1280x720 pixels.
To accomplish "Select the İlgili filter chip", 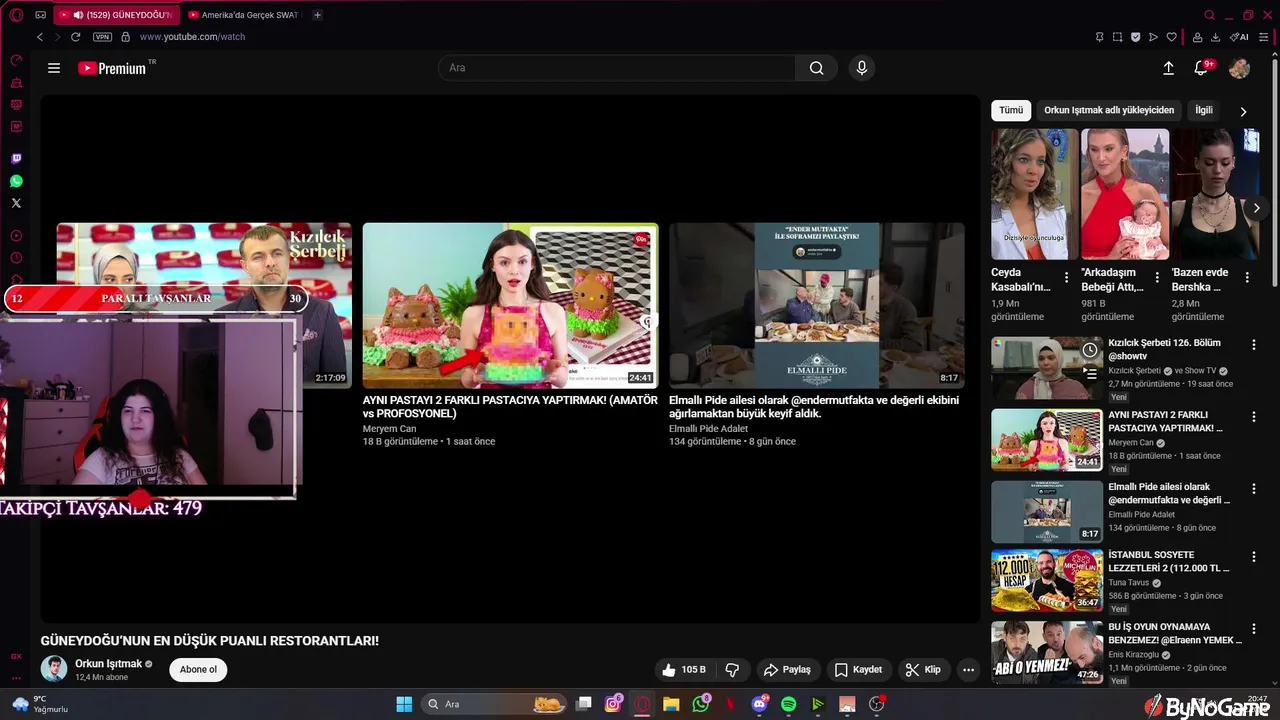I will click(x=1204, y=110).
